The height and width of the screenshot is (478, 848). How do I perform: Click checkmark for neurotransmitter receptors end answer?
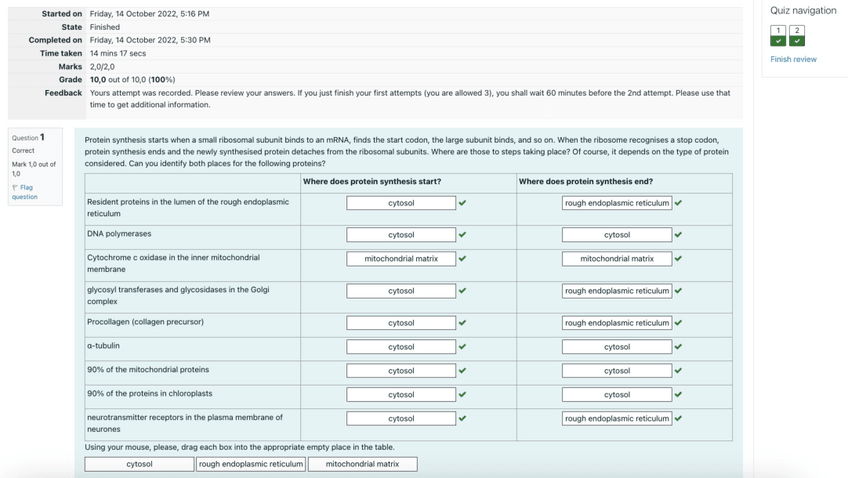(678, 419)
